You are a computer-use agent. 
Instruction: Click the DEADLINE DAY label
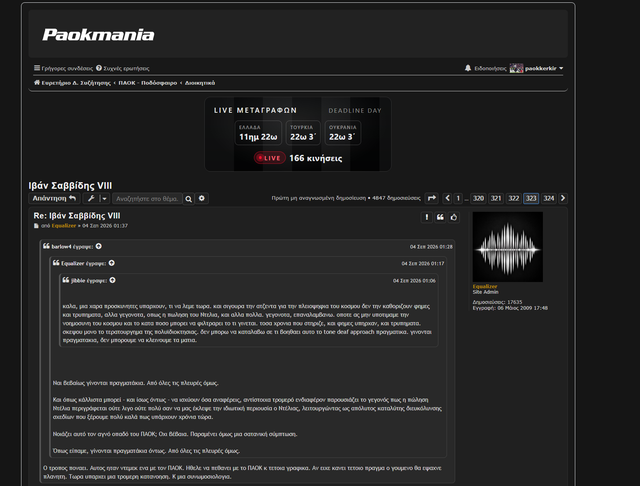coord(355,111)
